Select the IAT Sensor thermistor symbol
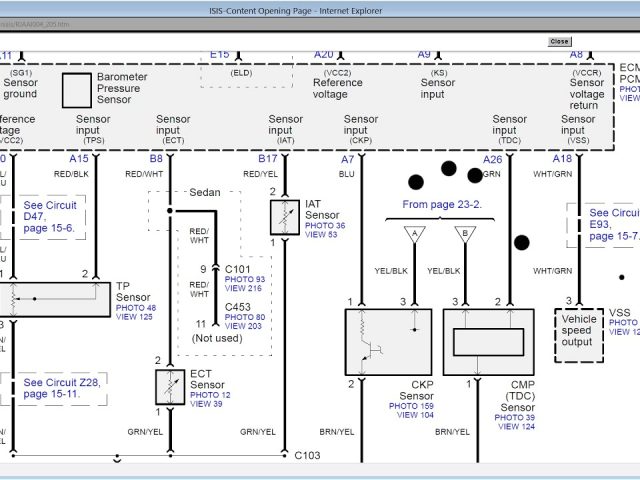 point(285,217)
